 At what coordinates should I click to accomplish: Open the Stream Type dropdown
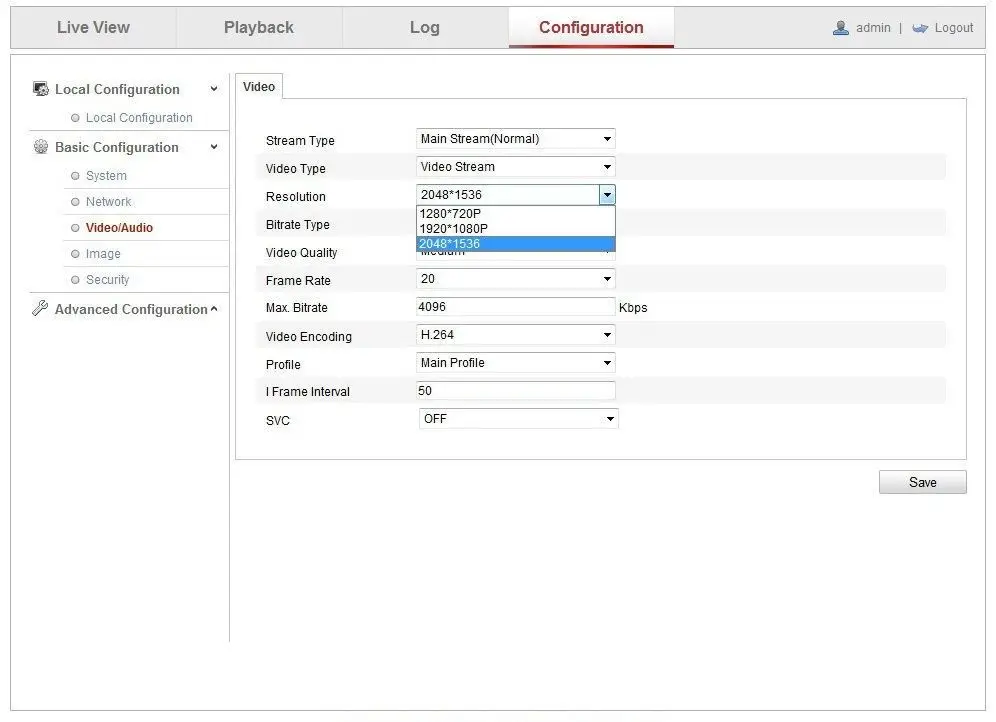[x=515, y=138]
